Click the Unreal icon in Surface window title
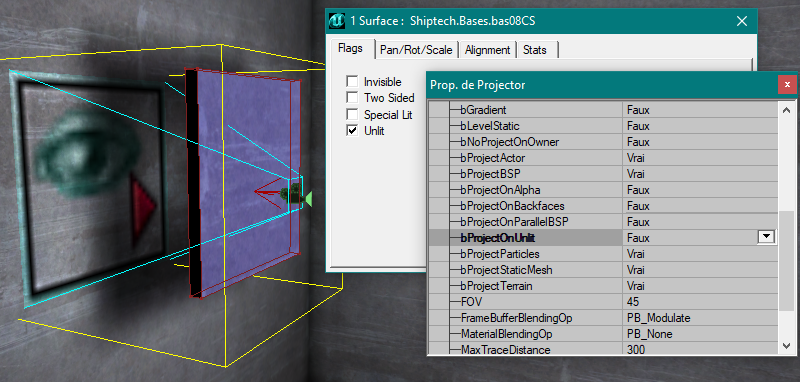800x382 pixels. point(338,21)
